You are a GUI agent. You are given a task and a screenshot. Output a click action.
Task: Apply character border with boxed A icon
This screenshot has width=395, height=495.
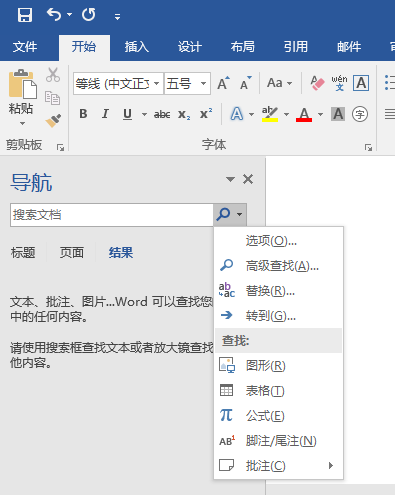361,83
